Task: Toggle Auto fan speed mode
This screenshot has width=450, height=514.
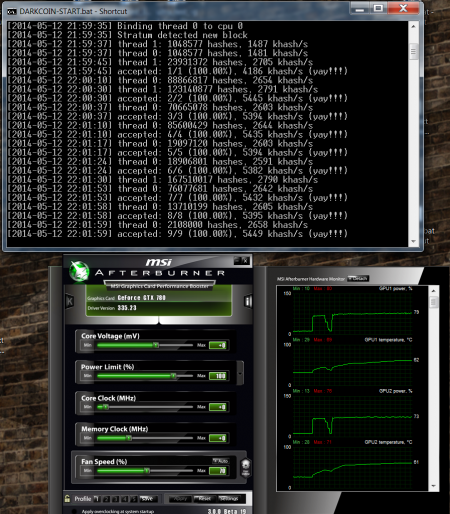Action: point(221,461)
